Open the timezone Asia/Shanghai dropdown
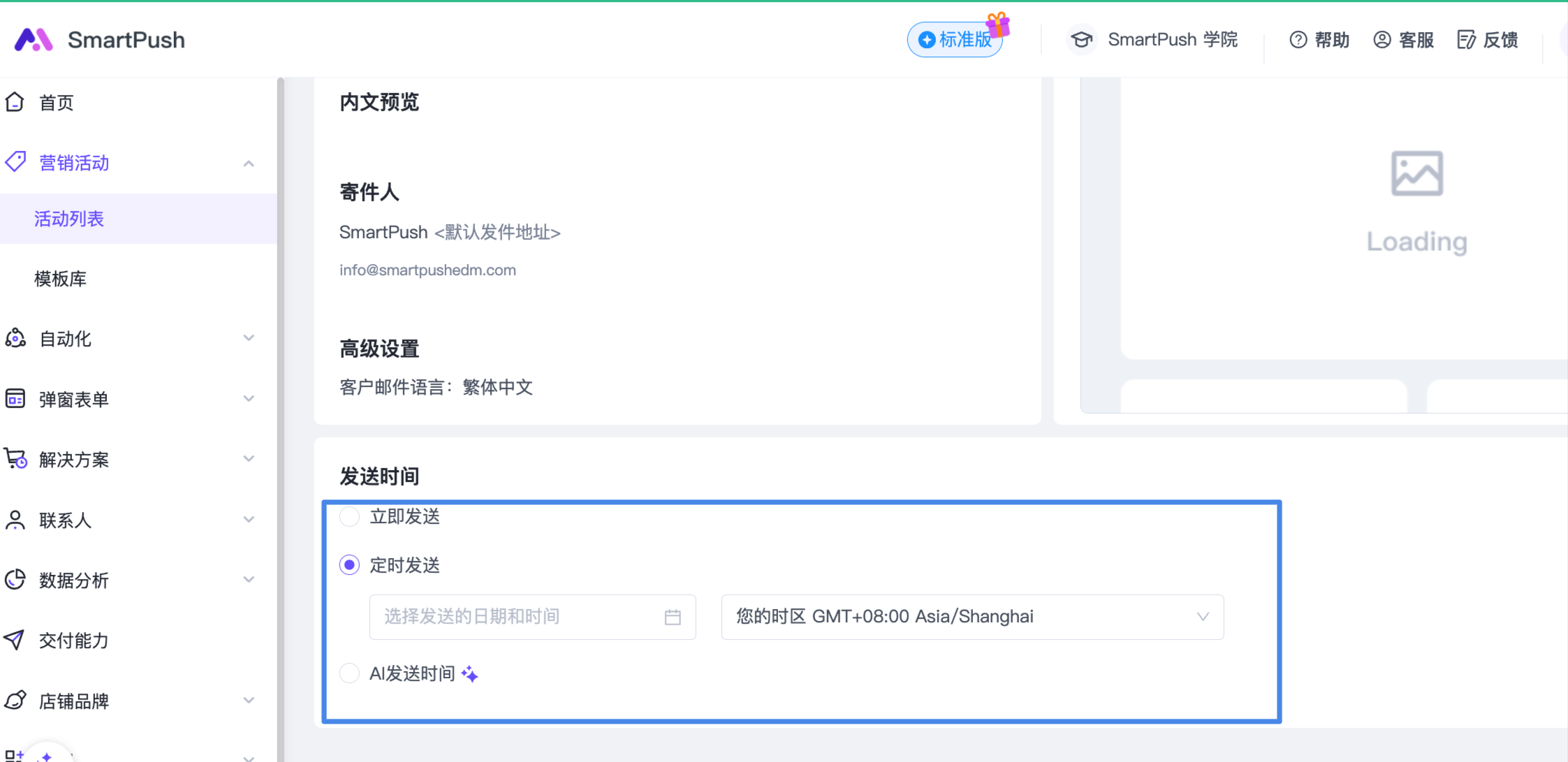 [x=972, y=617]
